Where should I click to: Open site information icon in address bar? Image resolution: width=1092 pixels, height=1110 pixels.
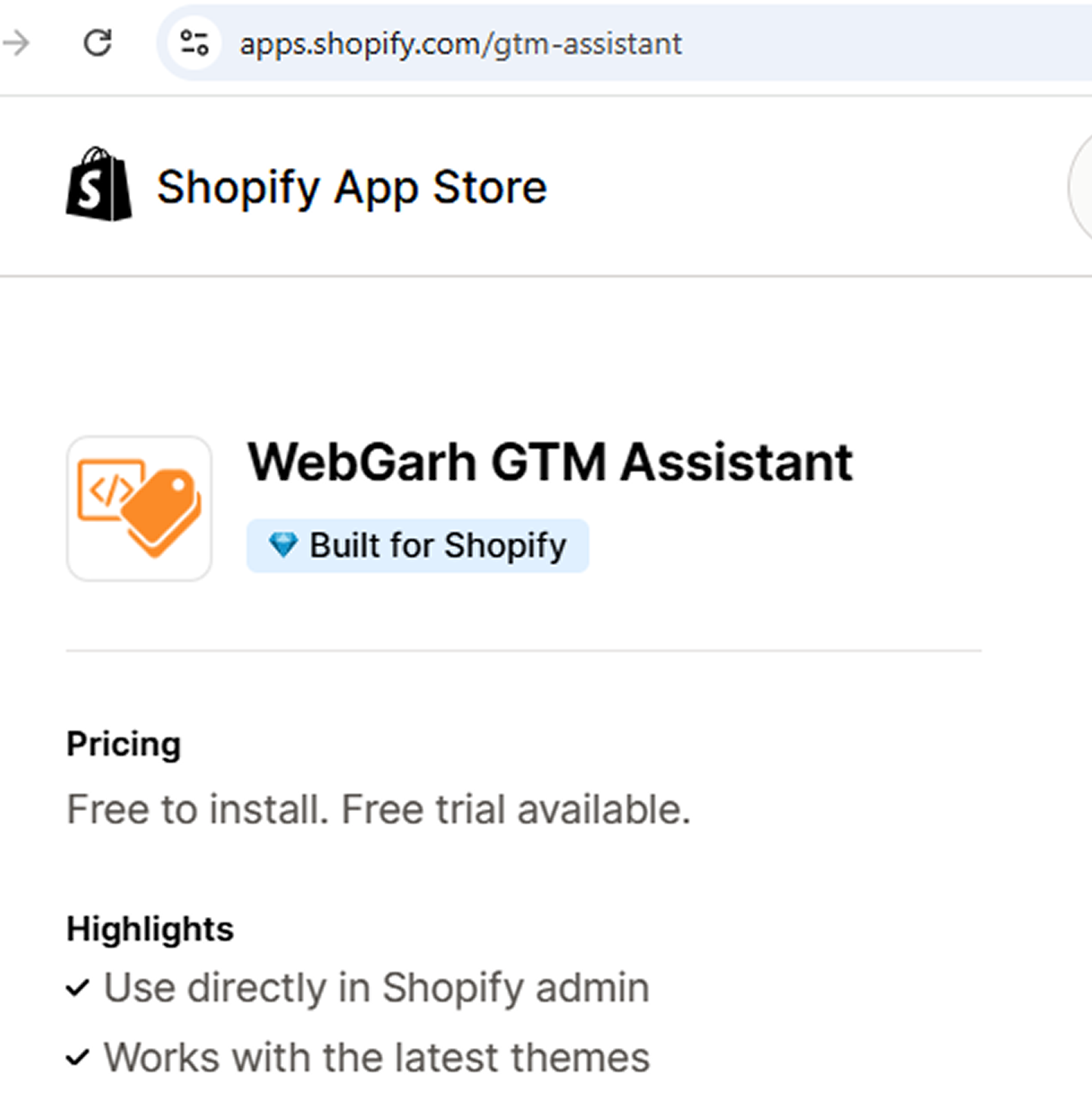pyautogui.click(x=194, y=43)
